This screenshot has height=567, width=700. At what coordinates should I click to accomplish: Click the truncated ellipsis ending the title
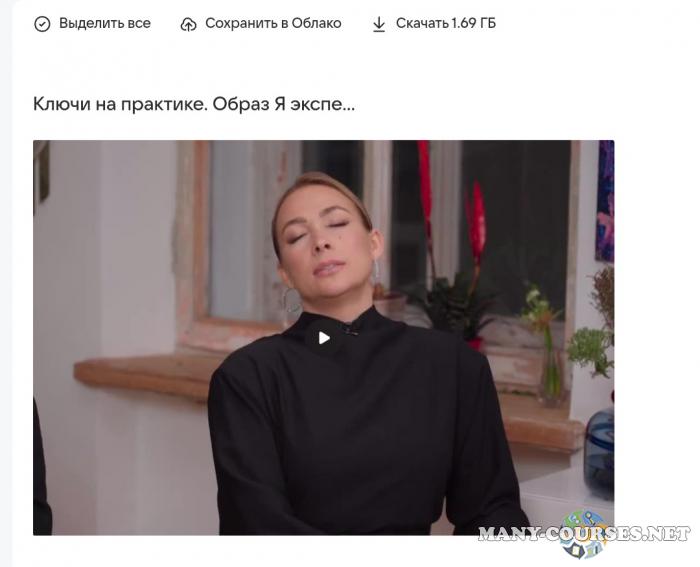pyautogui.click(x=349, y=107)
